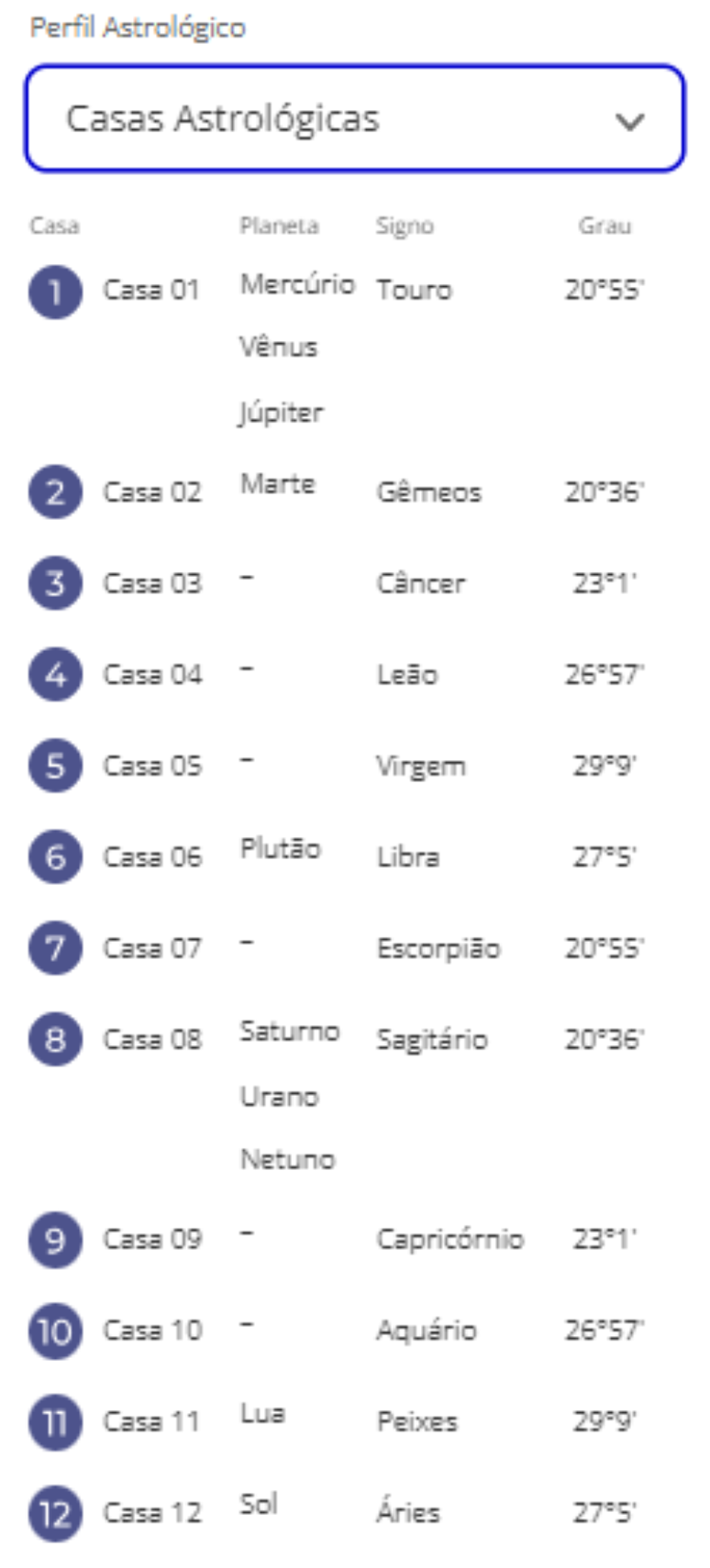This screenshot has height=1568, width=710.
Task: Select the Escorpião sign text
Action: (438, 948)
